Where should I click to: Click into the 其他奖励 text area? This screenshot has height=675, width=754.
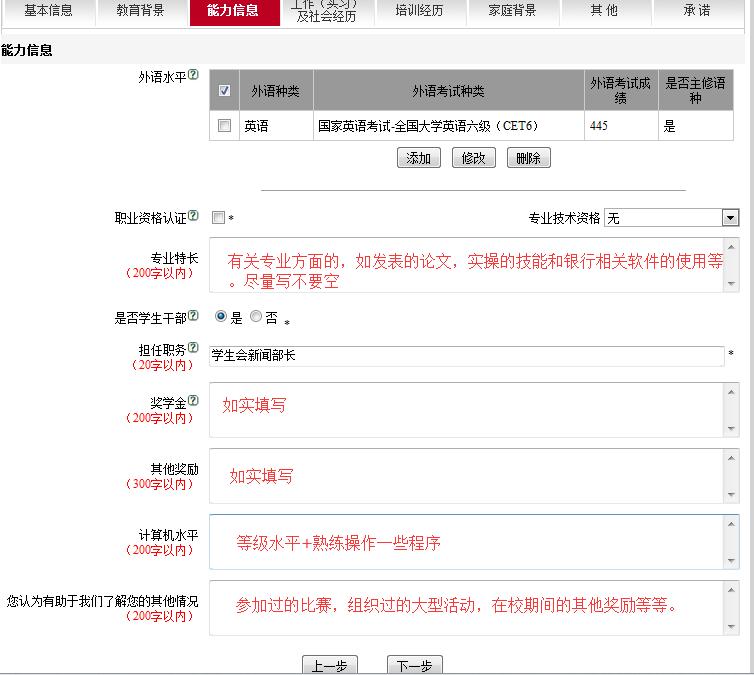click(x=466, y=476)
